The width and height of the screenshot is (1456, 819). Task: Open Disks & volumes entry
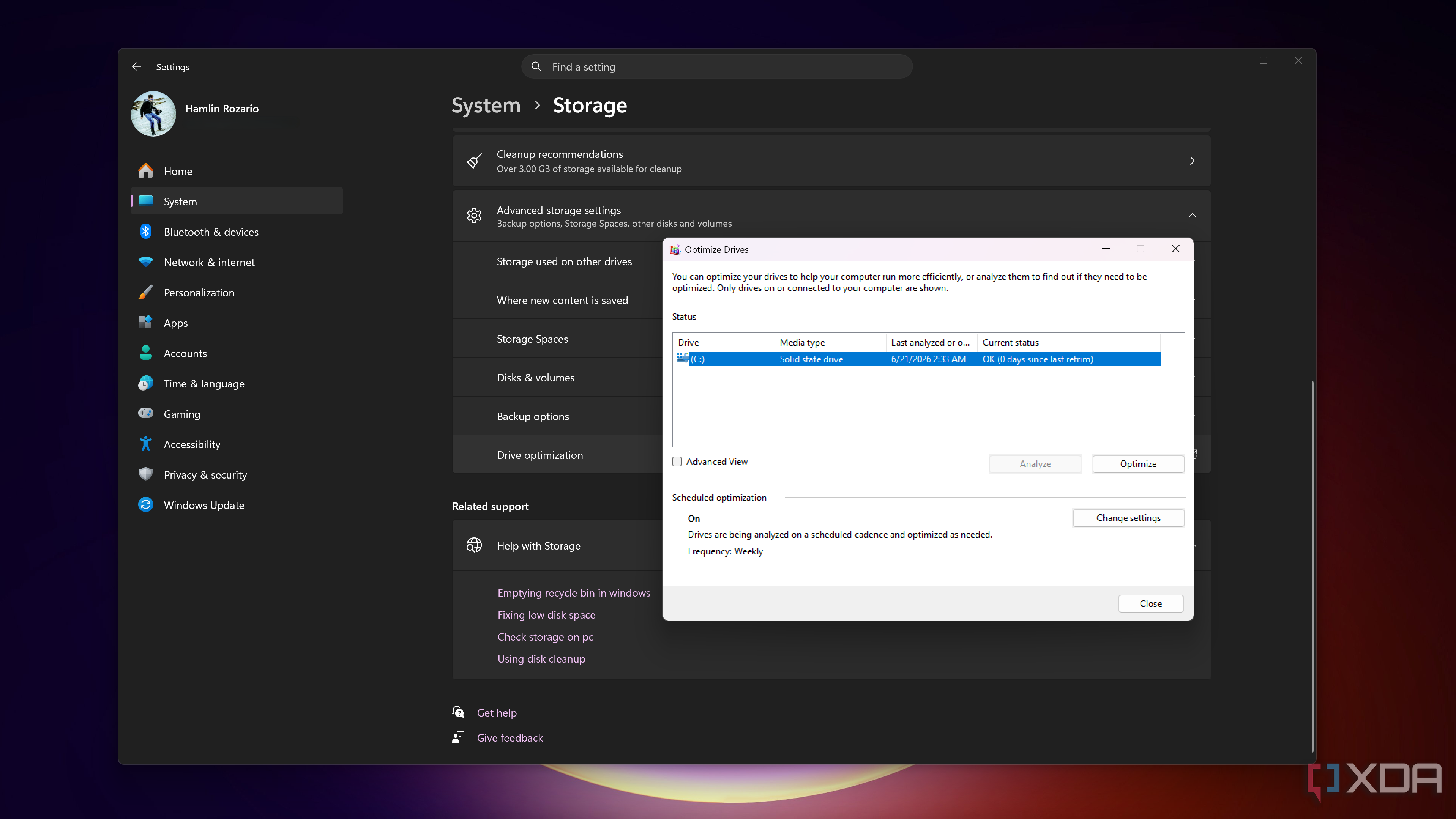coord(536,377)
